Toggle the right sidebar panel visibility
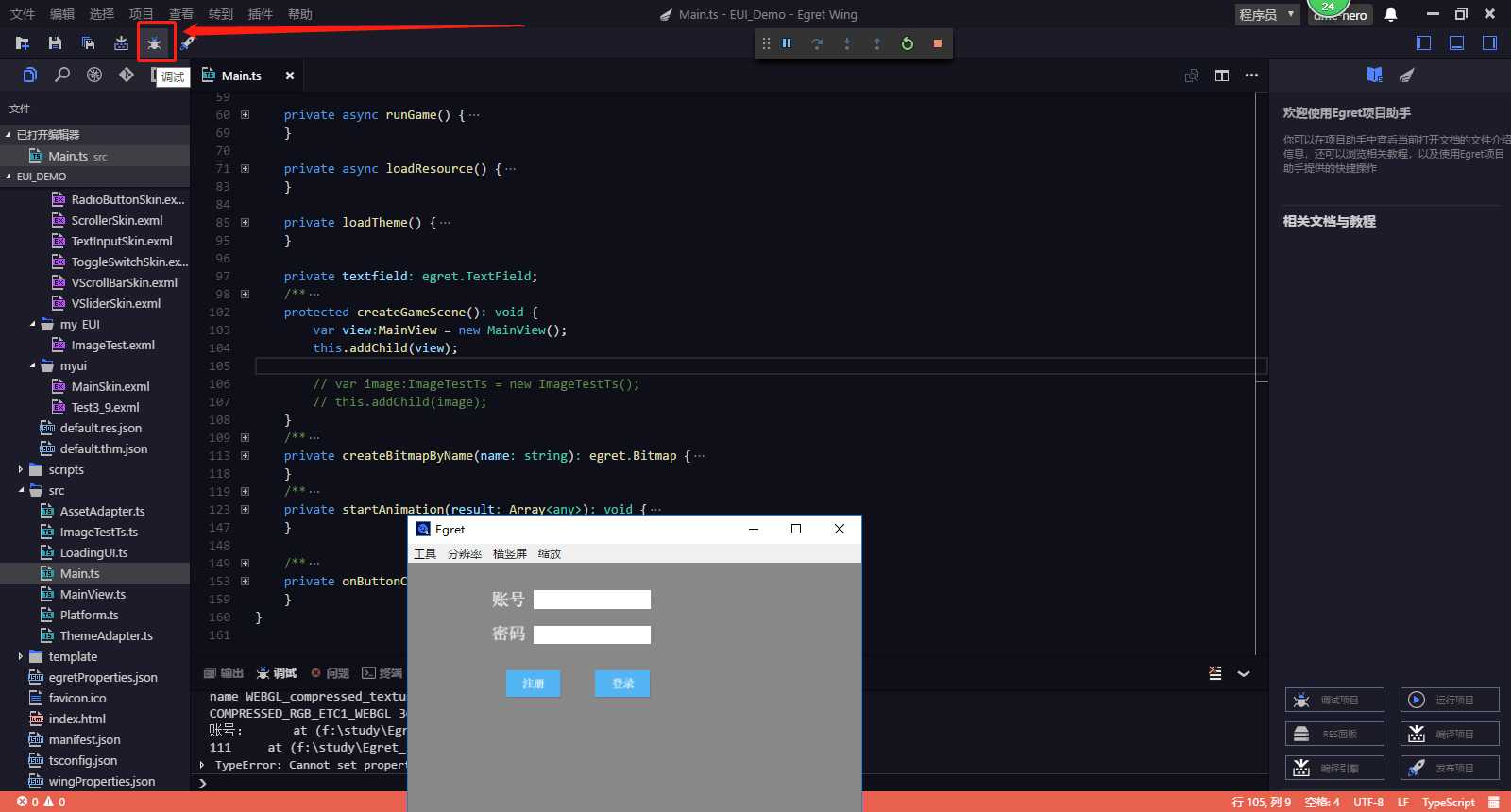 tap(1489, 43)
